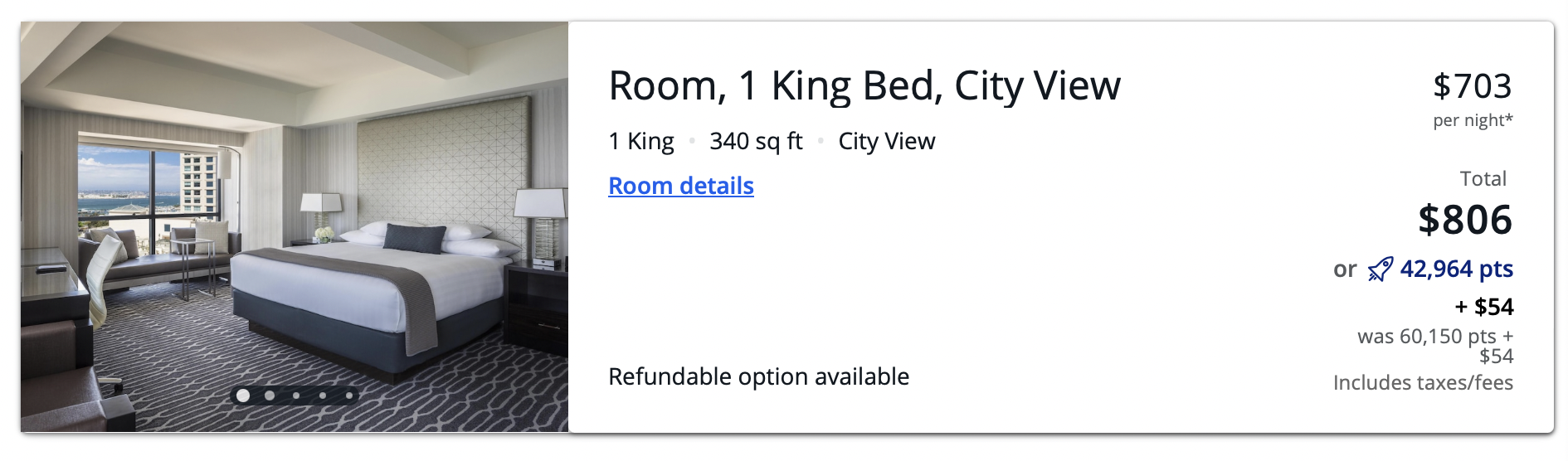Click the Includes taxes/fees note
1568x461 pixels.
click(1423, 383)
